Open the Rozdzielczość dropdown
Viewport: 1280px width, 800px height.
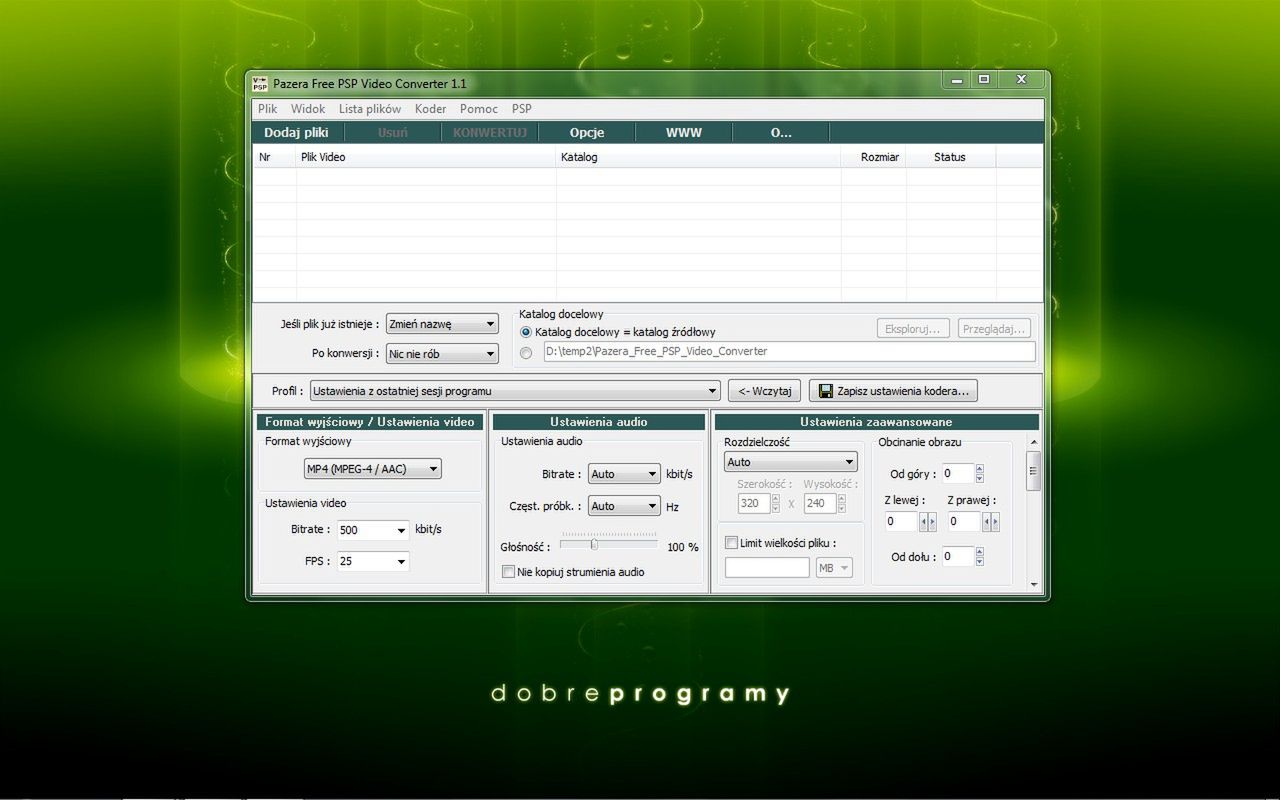tap(790, 462)
